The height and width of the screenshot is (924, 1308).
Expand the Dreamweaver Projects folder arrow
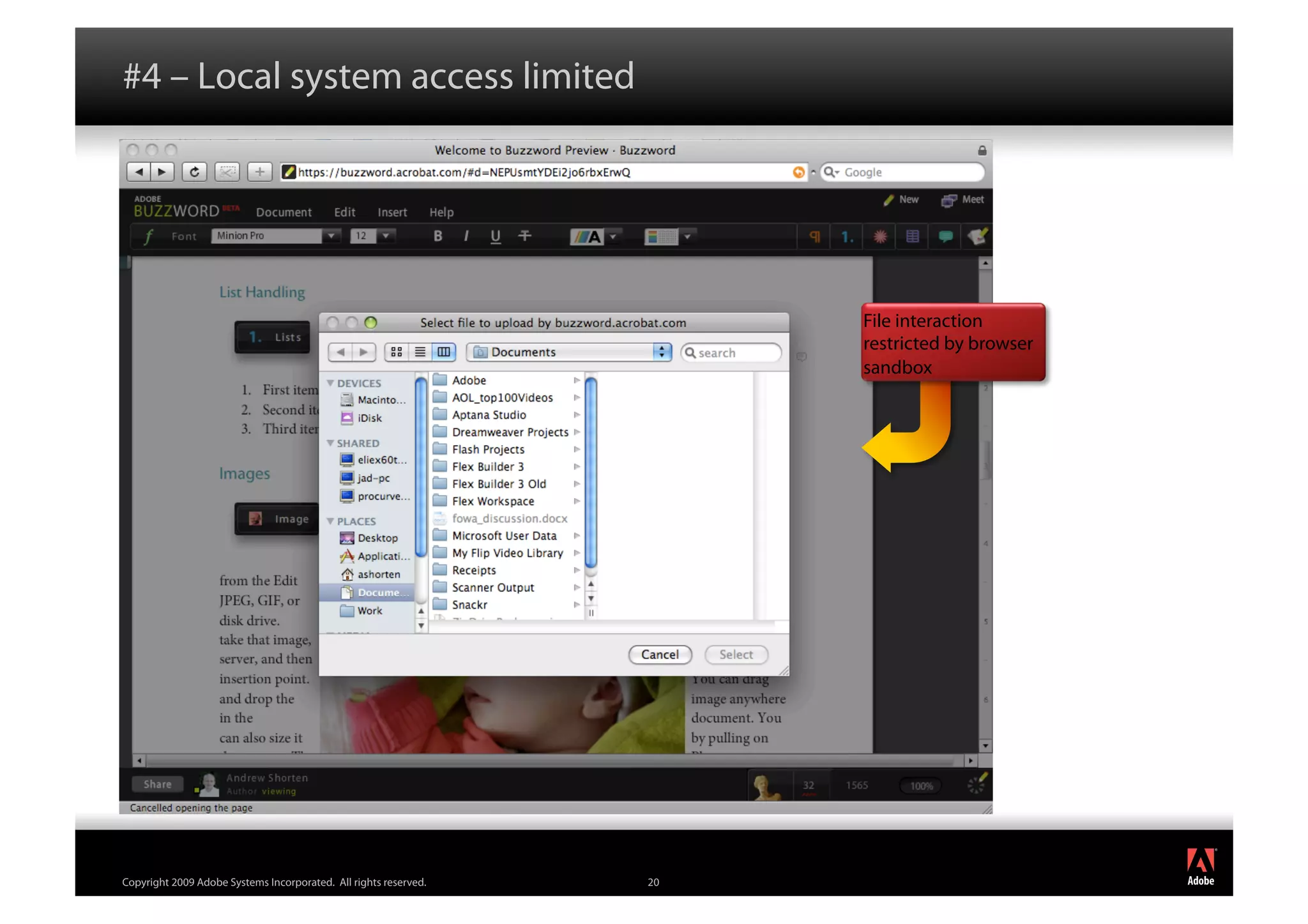(577, 432)
